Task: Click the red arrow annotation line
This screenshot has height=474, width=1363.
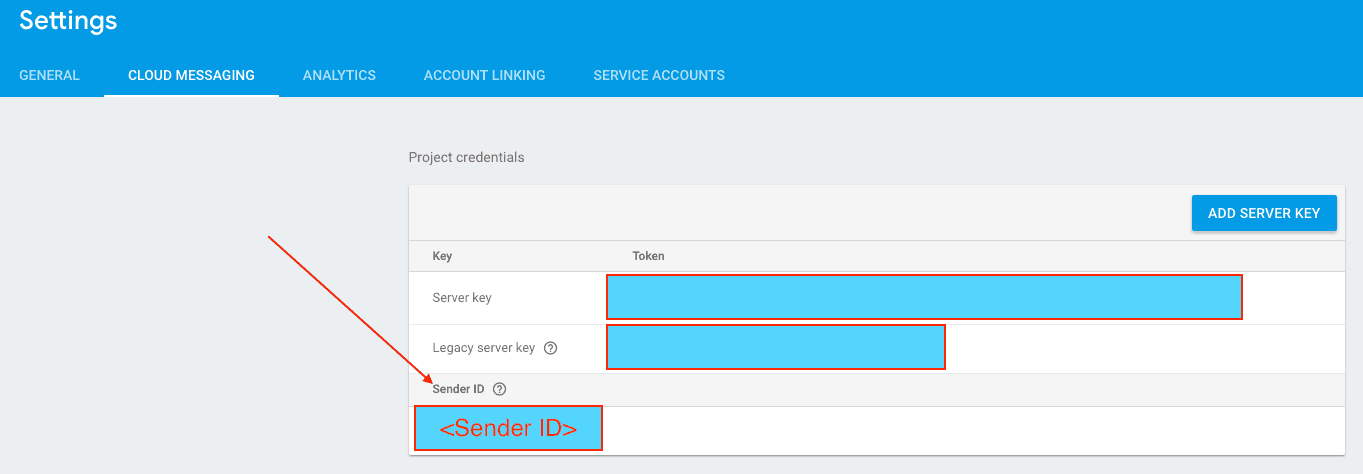Action: (349, 310)
